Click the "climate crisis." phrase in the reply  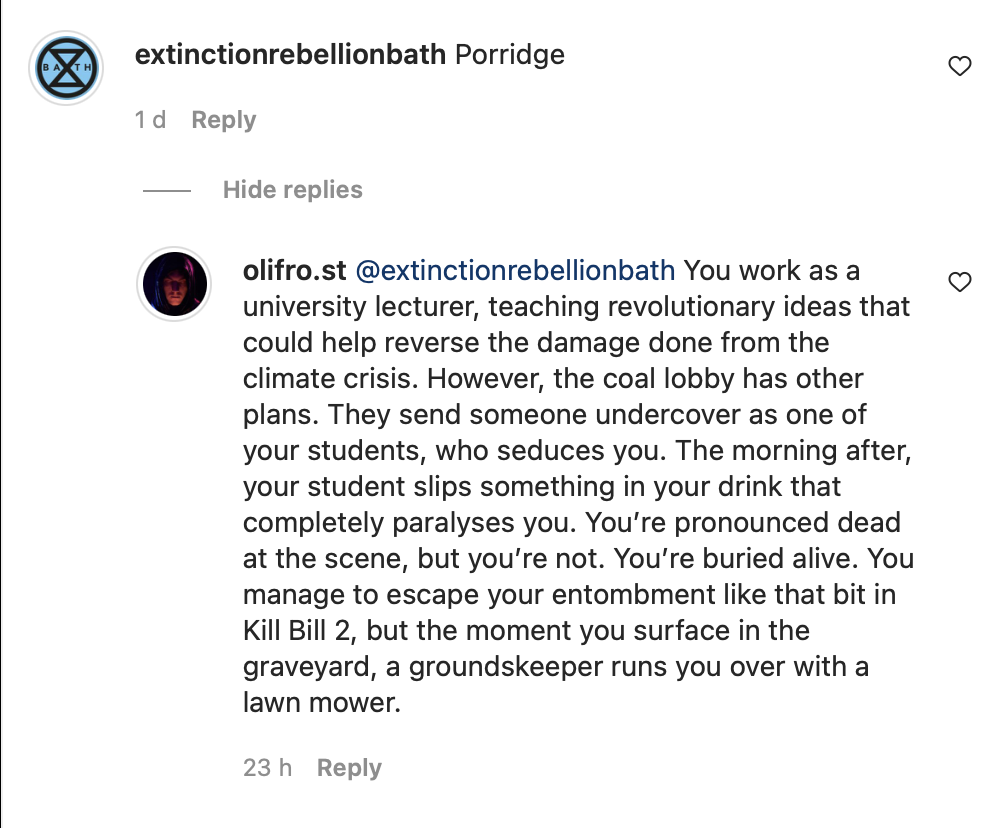click(315, 379)
